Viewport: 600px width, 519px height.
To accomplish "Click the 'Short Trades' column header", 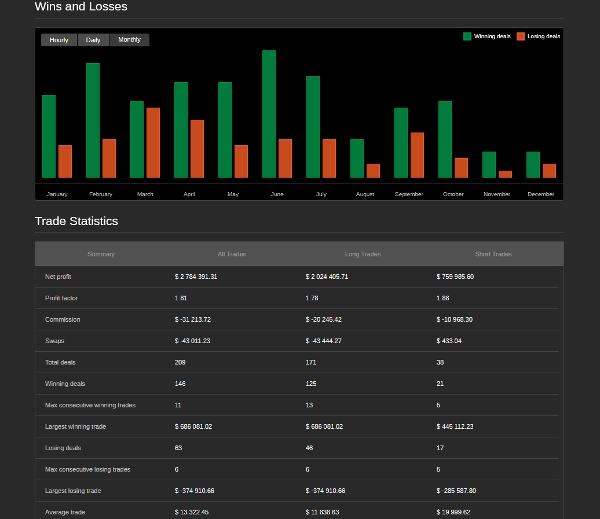I will click(x=494, y=254).
